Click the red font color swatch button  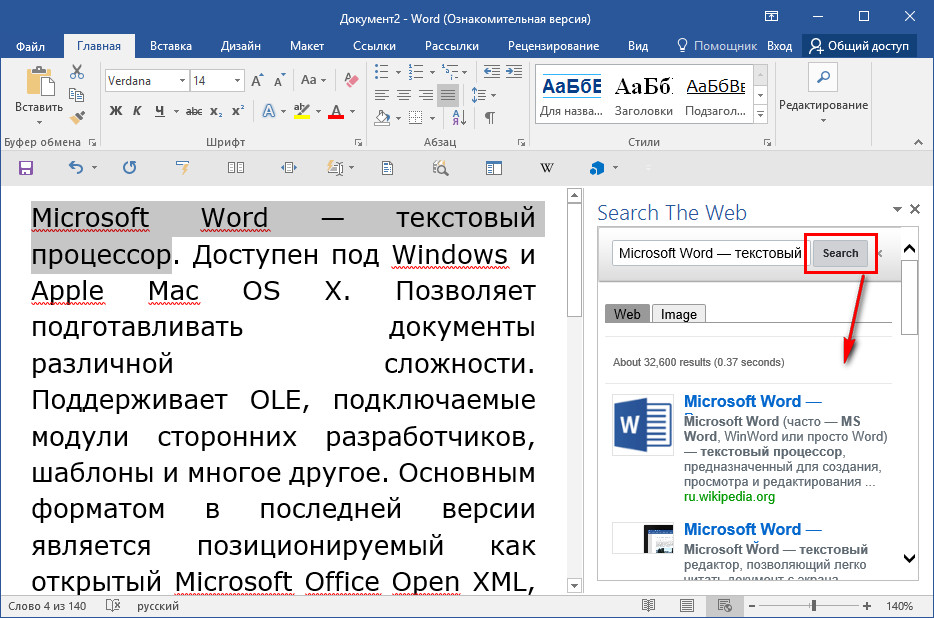(336, 111)
